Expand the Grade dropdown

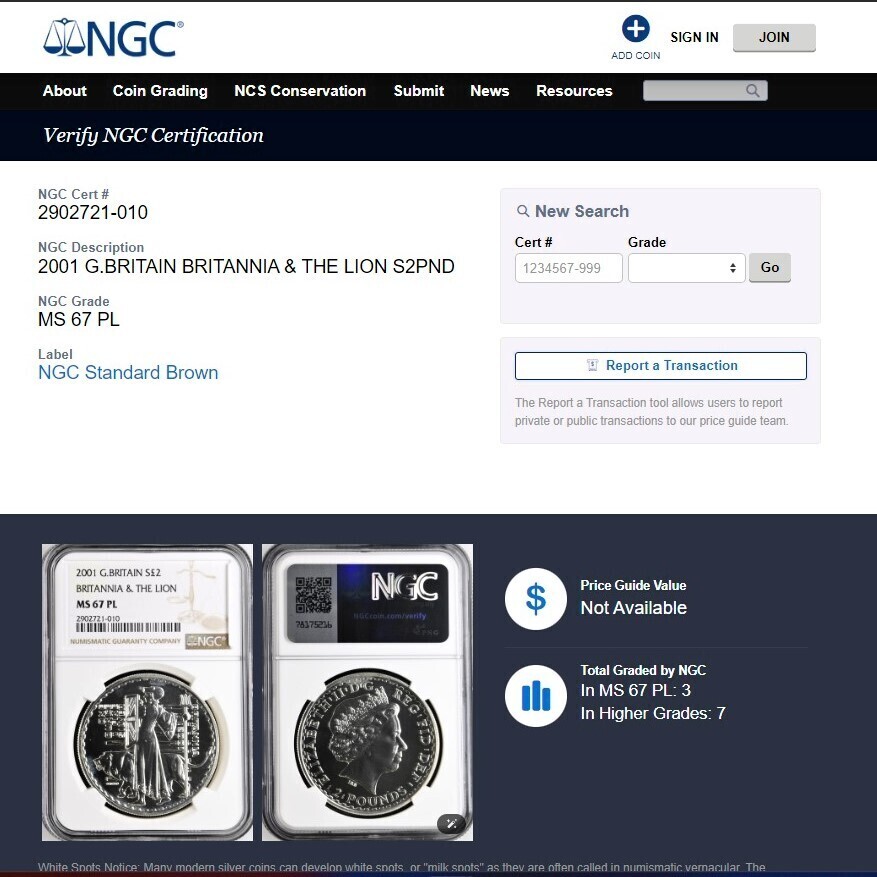click(686, 268)
